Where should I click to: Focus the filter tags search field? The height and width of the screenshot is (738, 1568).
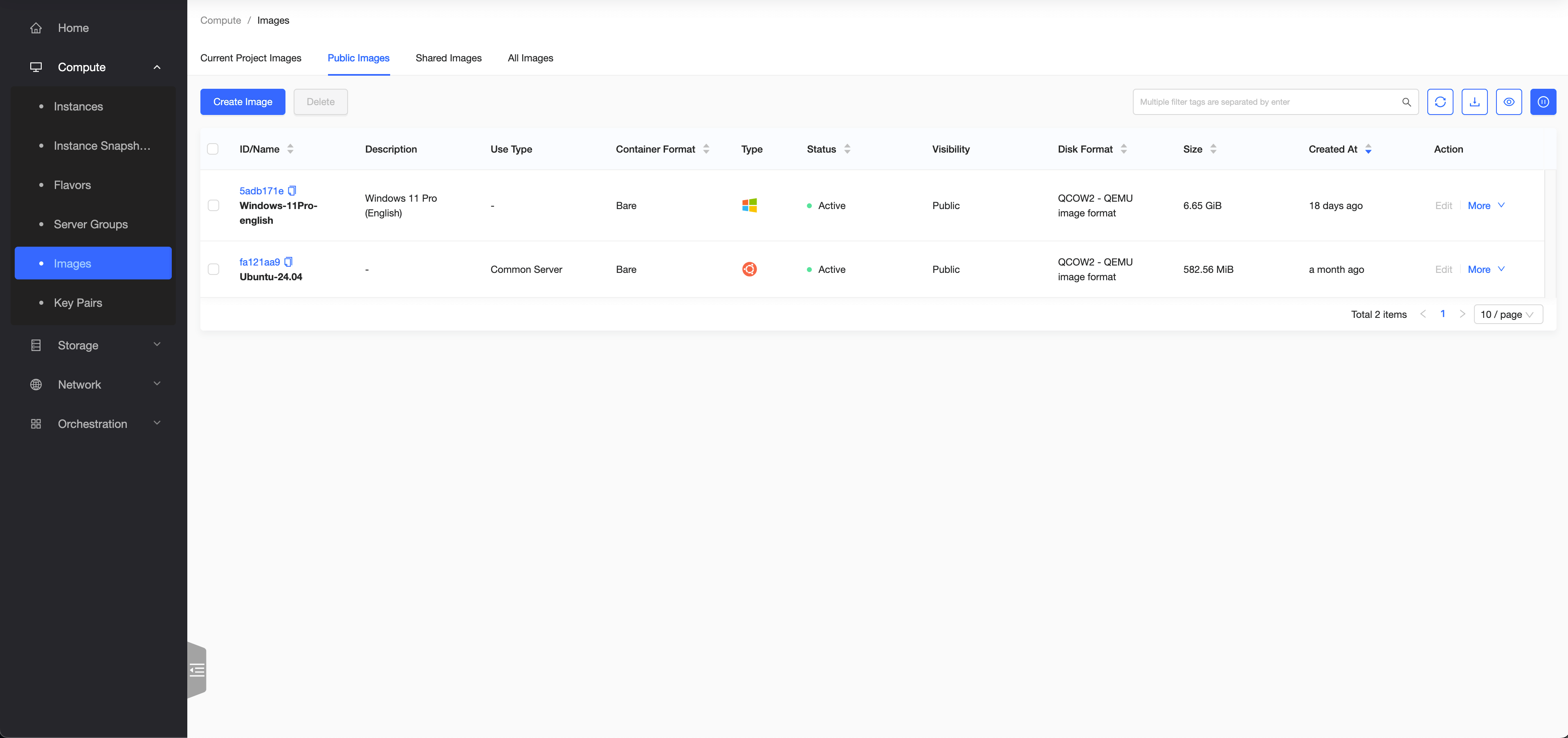(1266, 102)
